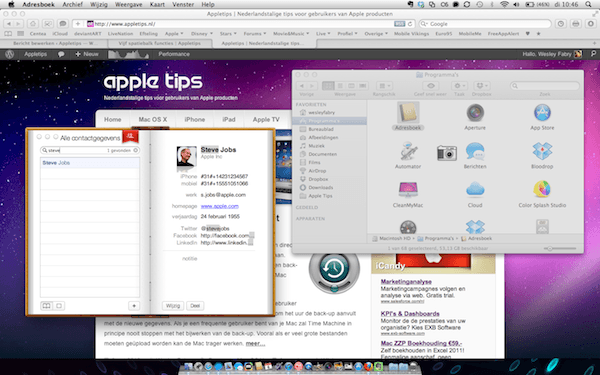
Task: Click Safari reload page icon
Action: [x=410, y=24]
